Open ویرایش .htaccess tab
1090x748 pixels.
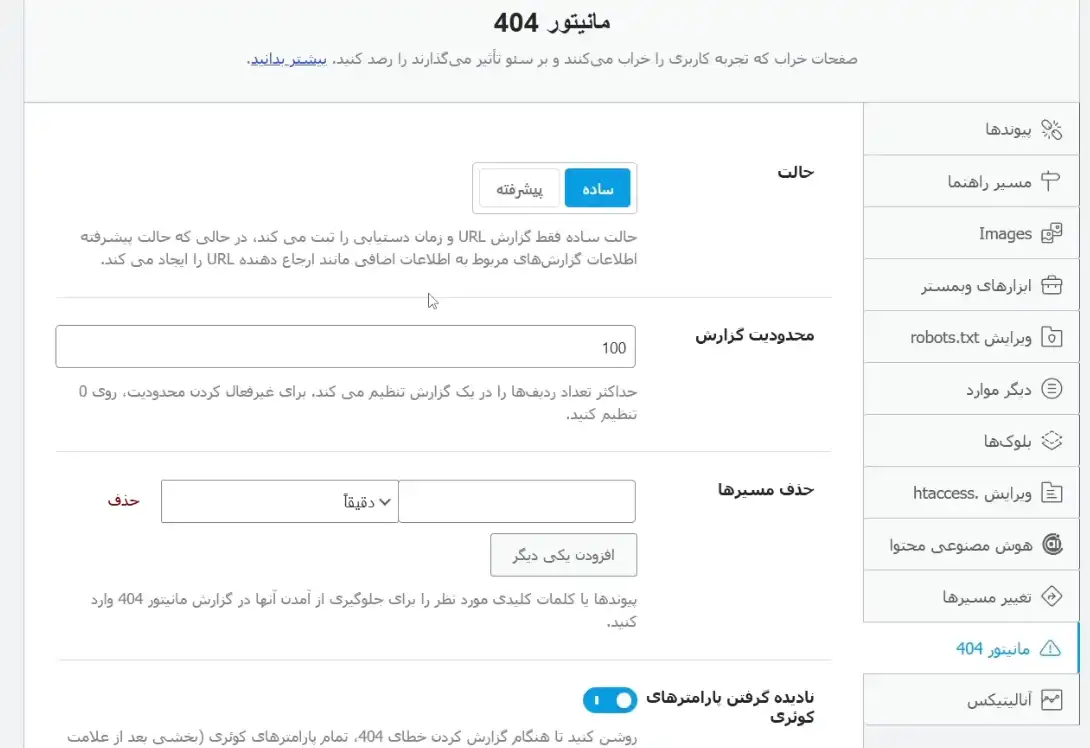971,493
